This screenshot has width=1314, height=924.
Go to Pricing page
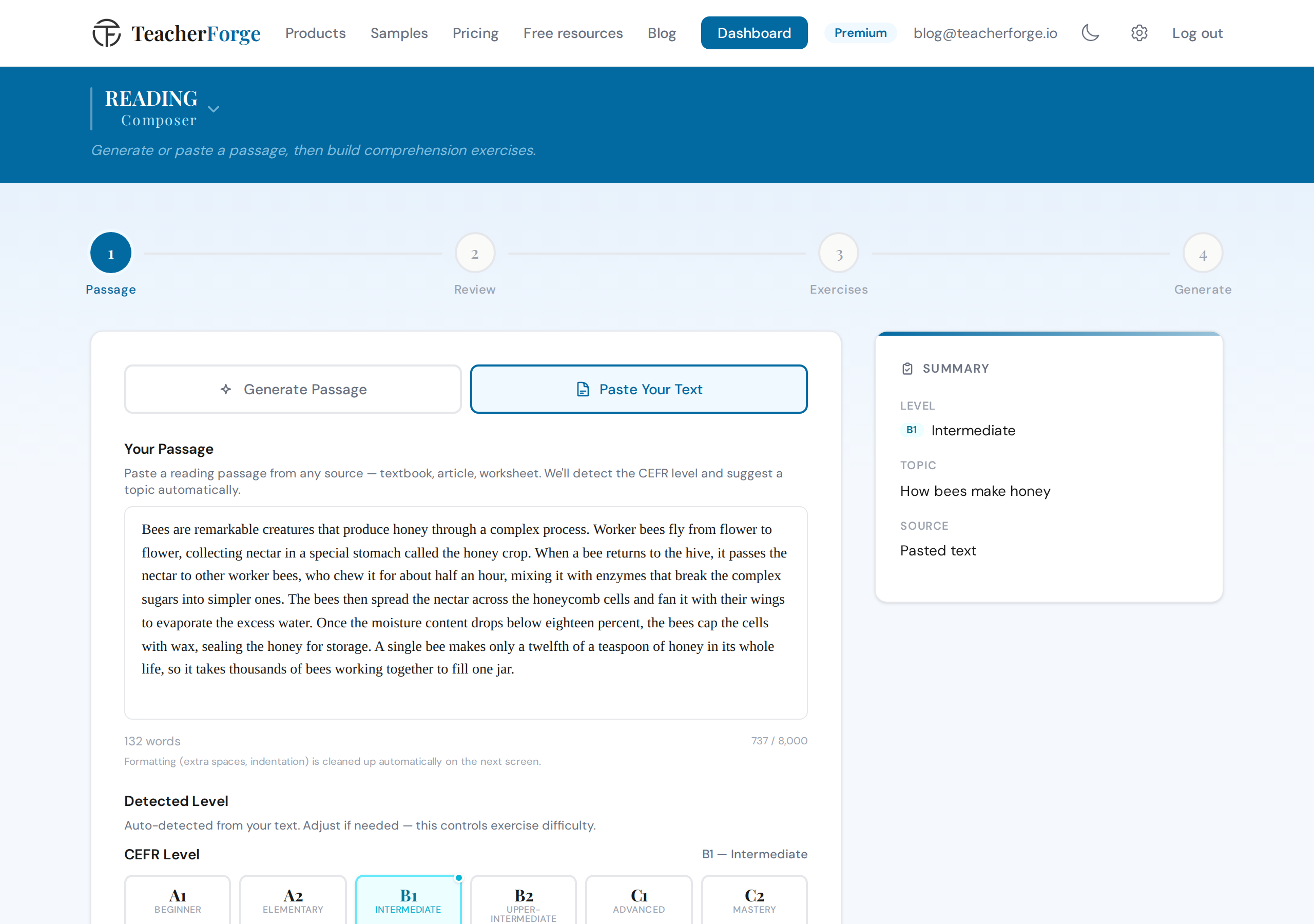[475, 33]
